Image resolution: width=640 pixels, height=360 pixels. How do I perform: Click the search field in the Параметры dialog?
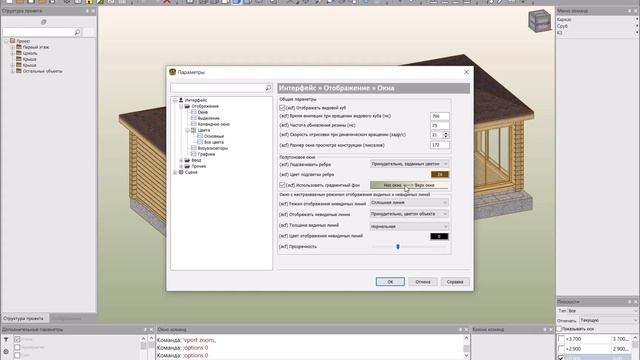coord(218,88)
